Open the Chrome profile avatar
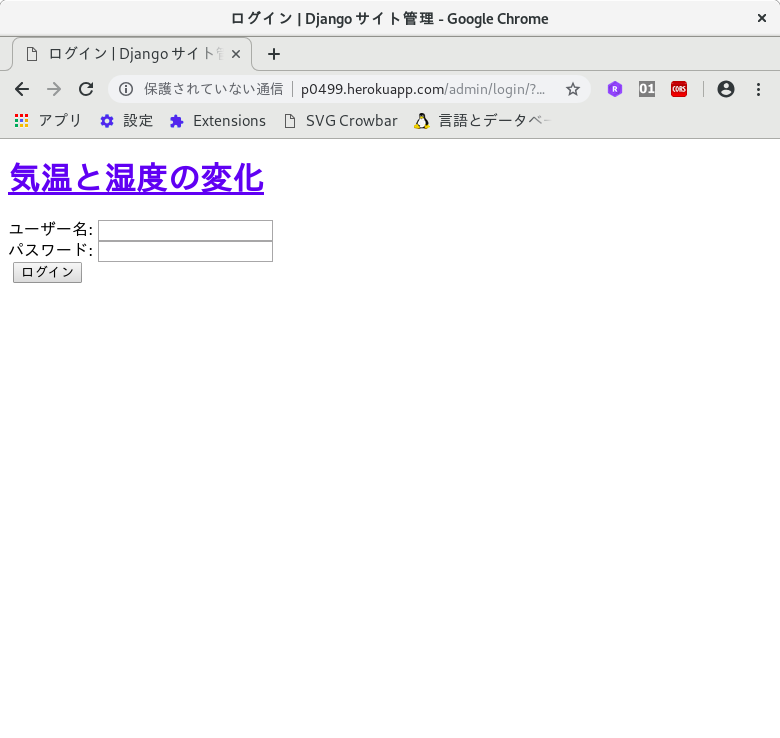This screenshot has height=738, width=780. click(x=726, y=90)
